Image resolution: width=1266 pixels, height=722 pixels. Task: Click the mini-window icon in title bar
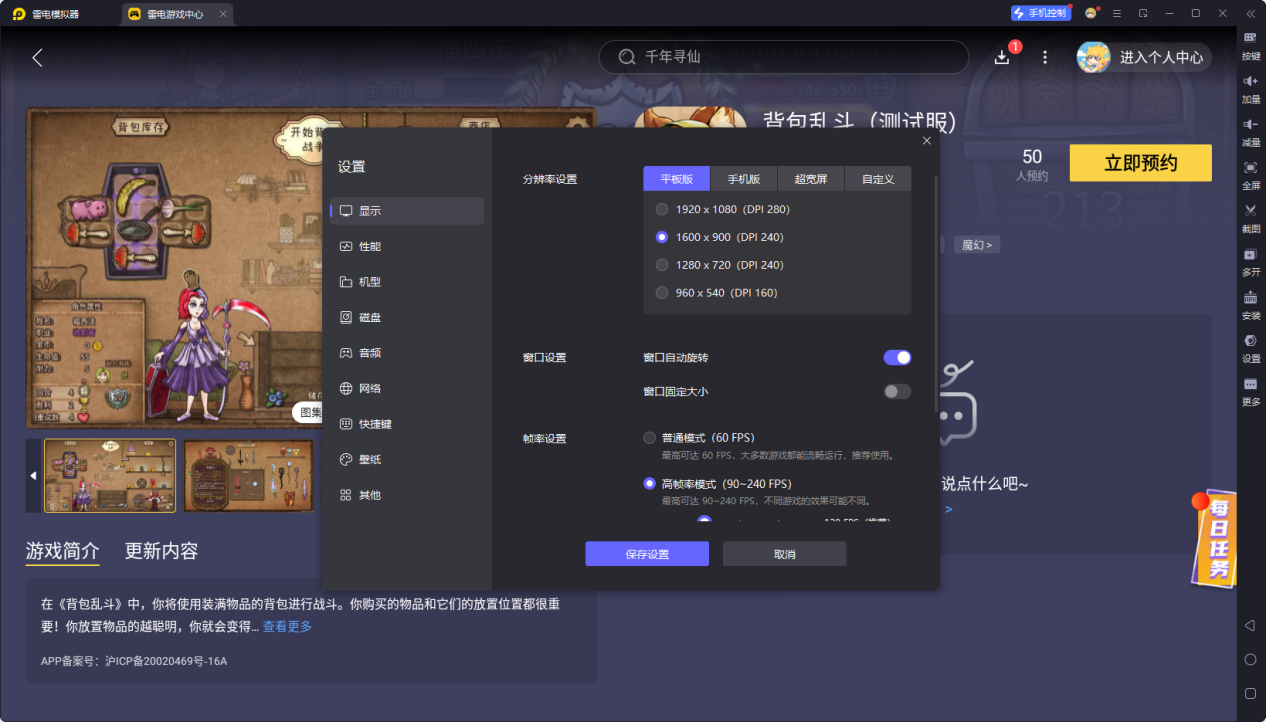point(1143,13)
